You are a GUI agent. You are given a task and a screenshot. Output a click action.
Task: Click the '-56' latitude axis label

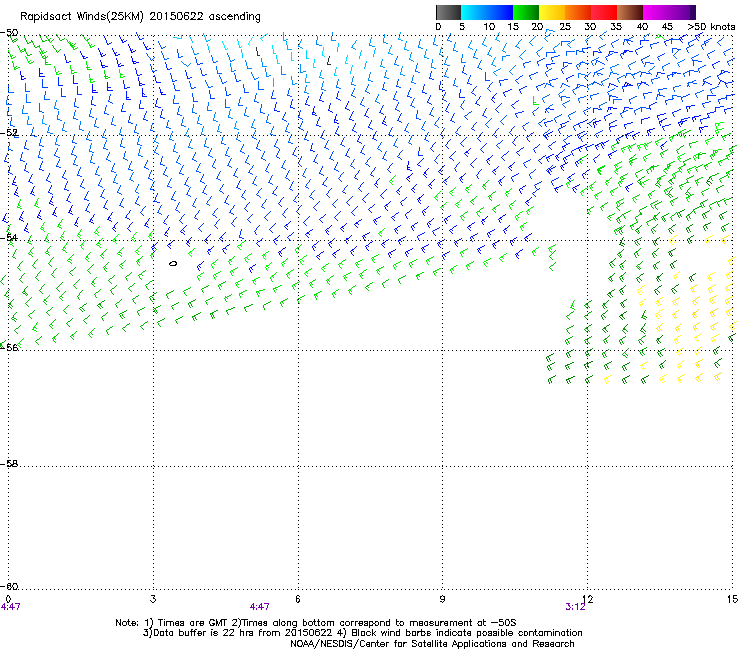point(9,347)
